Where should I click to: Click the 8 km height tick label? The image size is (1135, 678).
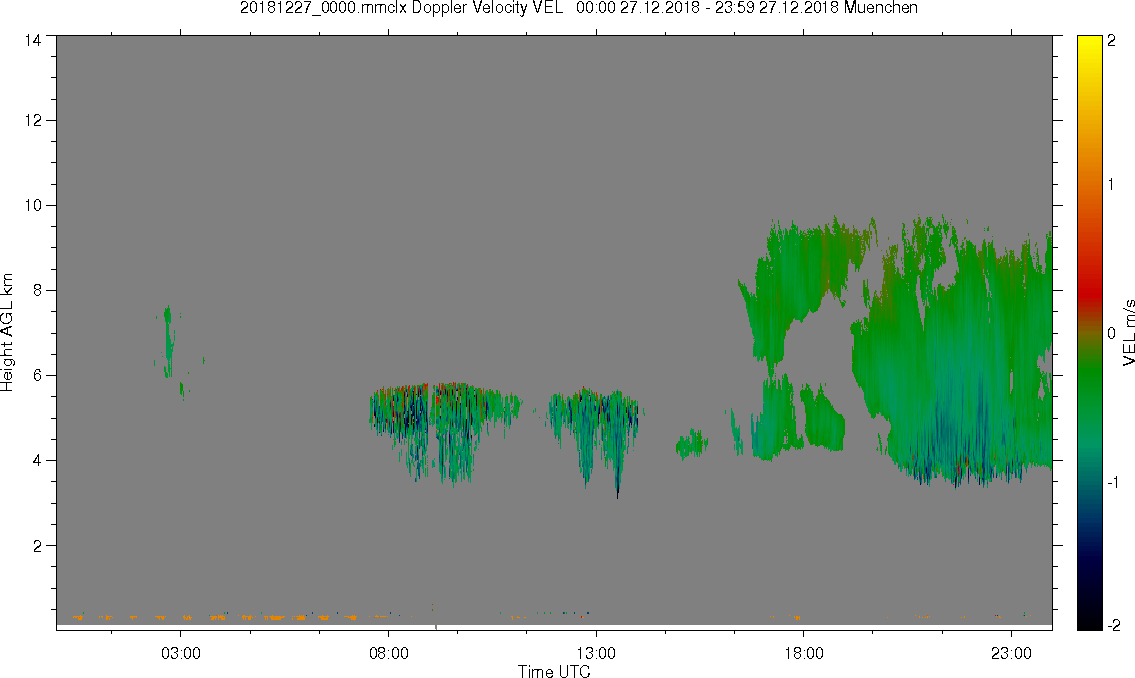pyautogui.click(x=37, y=290)
